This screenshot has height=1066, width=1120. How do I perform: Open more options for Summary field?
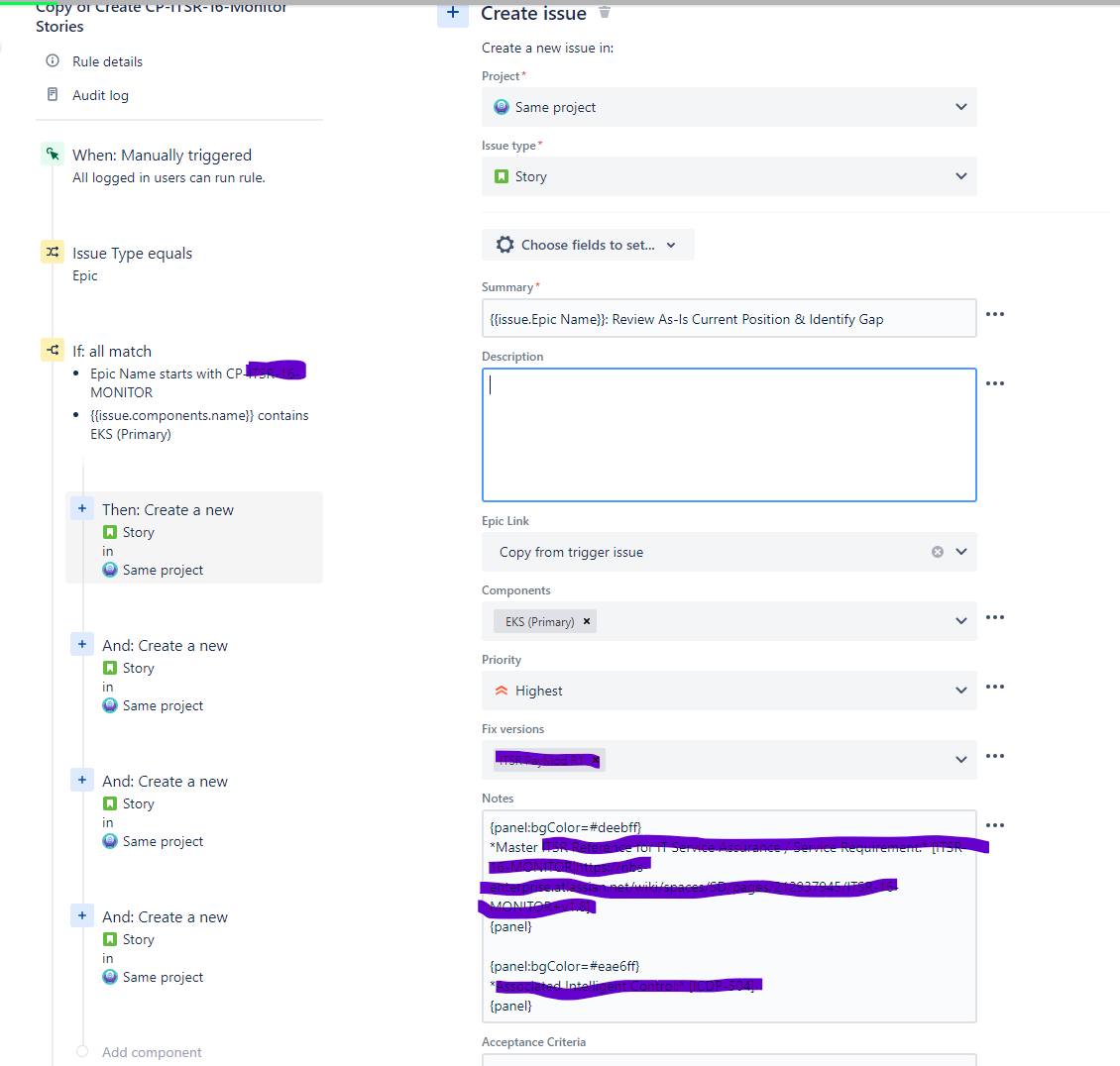tap(995, 314)
